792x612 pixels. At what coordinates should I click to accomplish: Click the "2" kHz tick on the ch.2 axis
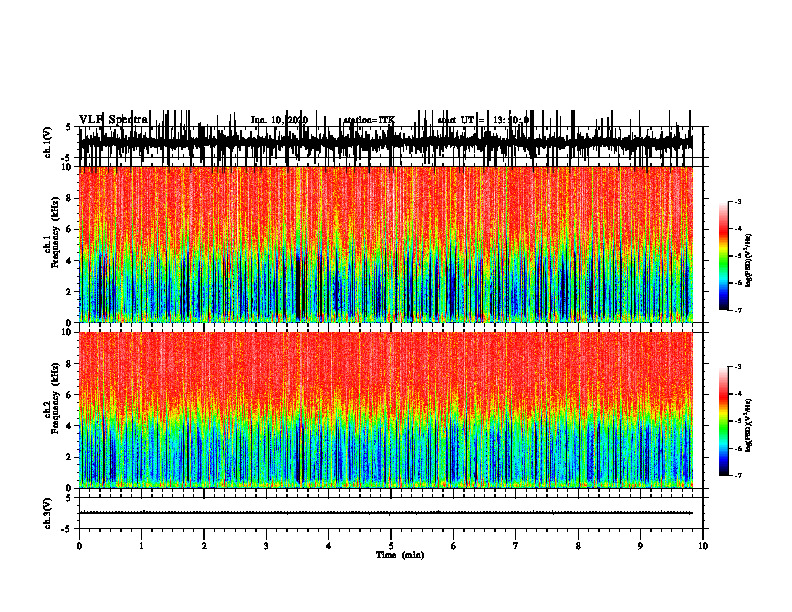(x=69, y=457)
